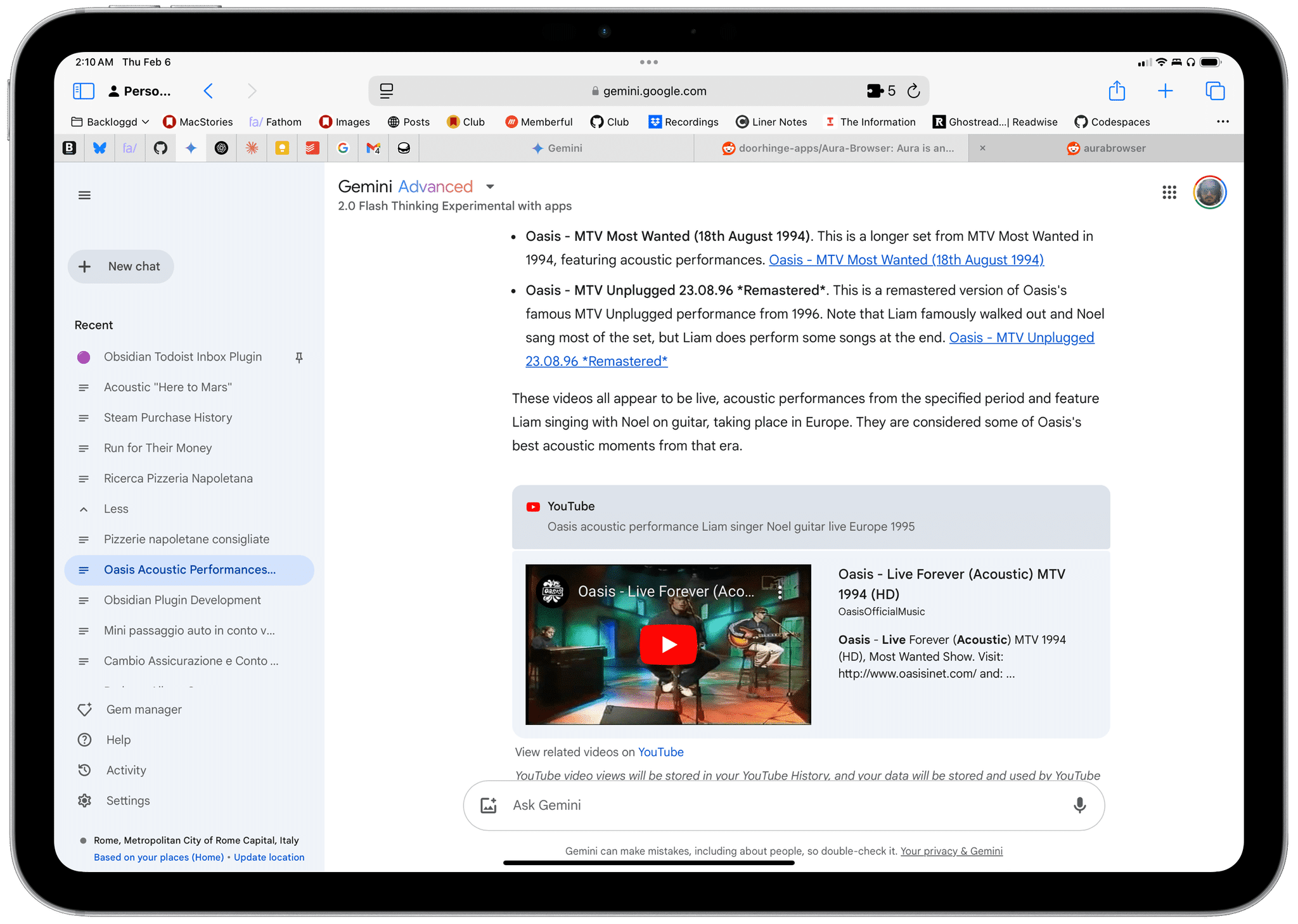Viewport: 1298px width, 924px height.
Task: Open the three-dot menu on the video thumbnail
Action: tap(780, 592)
